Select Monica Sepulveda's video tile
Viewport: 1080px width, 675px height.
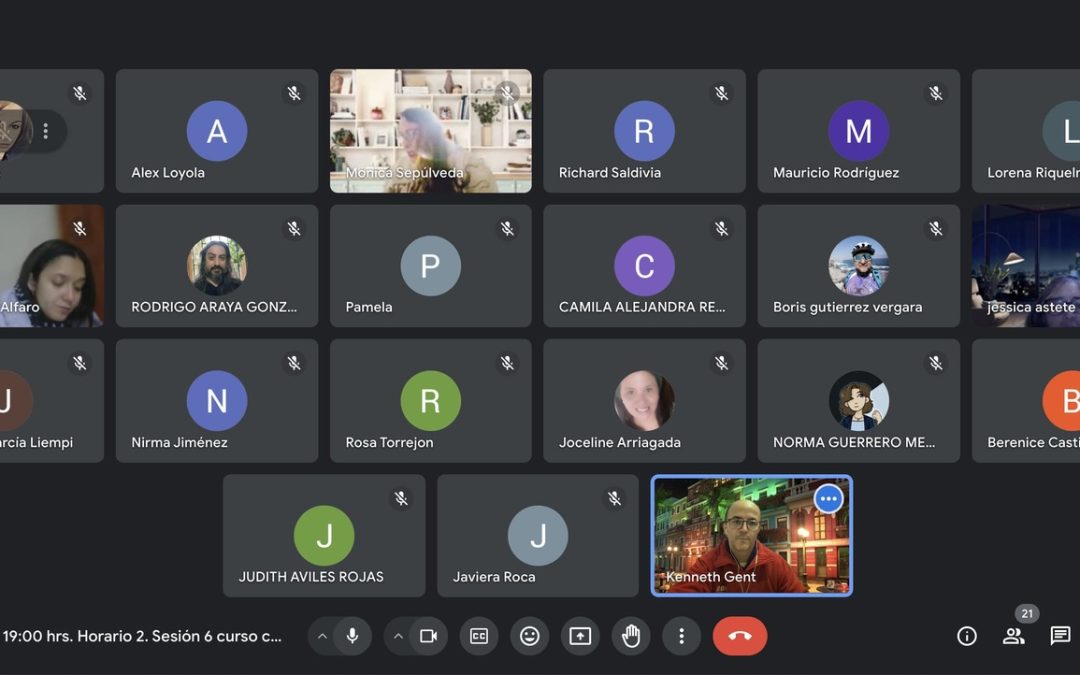tap(430, 131)
